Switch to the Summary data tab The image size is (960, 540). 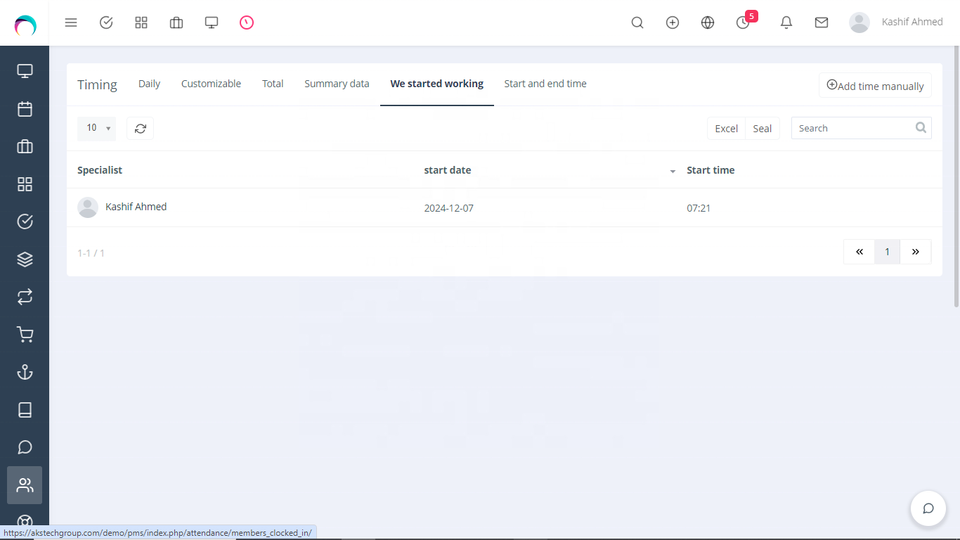[x=336, y=84]
